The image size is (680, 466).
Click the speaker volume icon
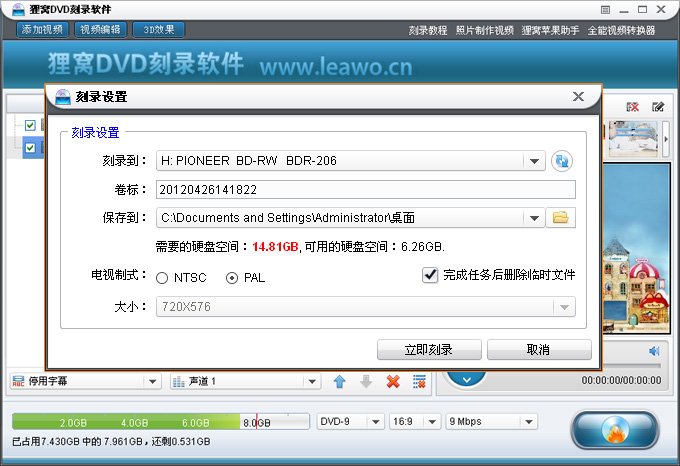[654, 351]
